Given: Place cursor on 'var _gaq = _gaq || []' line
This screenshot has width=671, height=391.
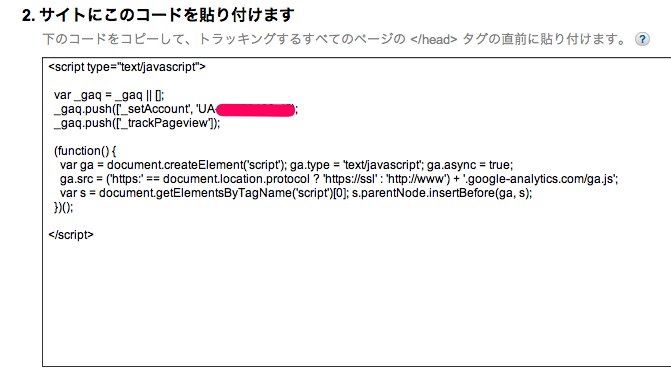Looking at the screenshot, I should tap(109, 95).
